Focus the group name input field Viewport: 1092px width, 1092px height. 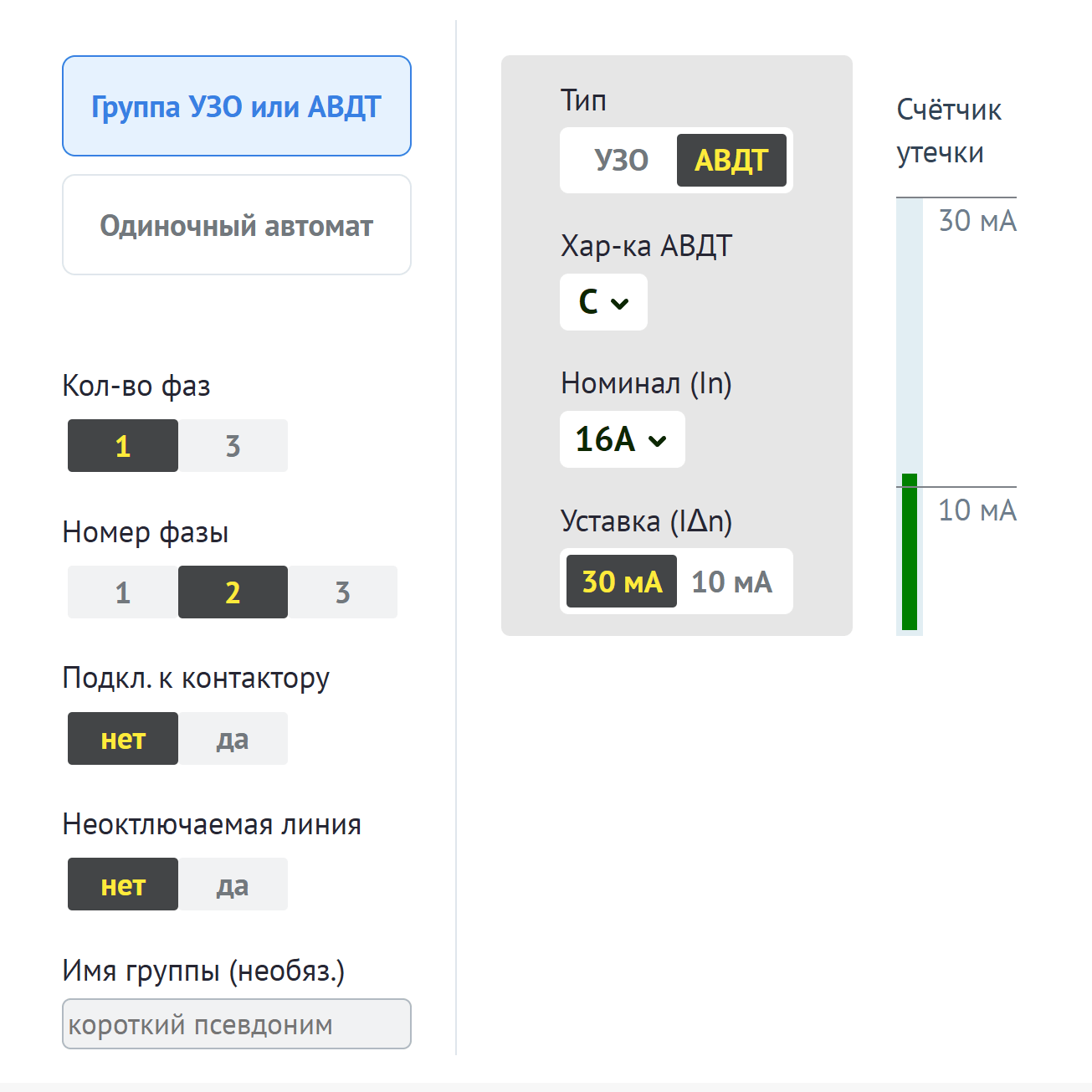click(x=237, y=1023)
